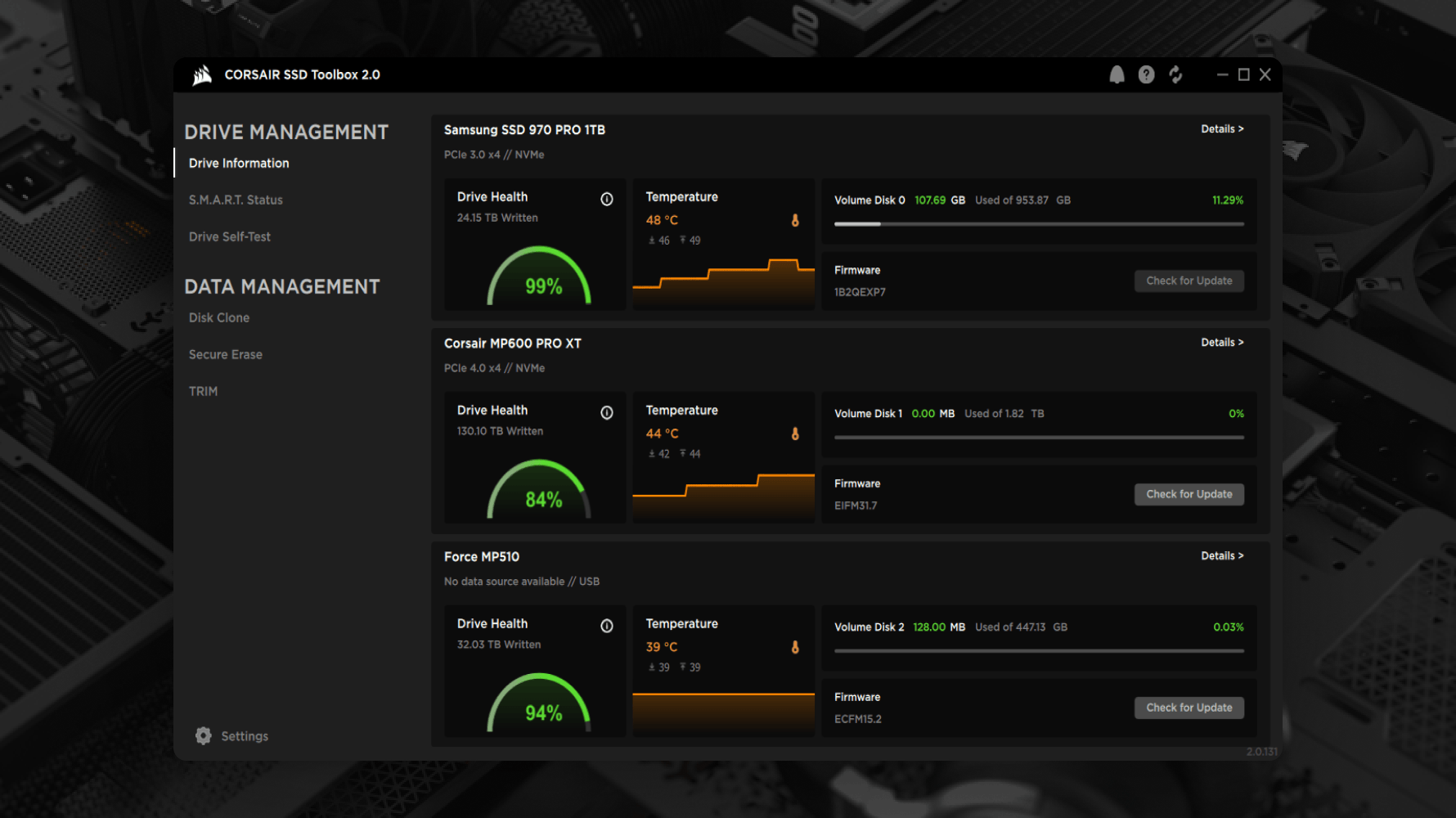Open Secure Erase section
The width and height of the screenshot is (1456, 818).
226,354
